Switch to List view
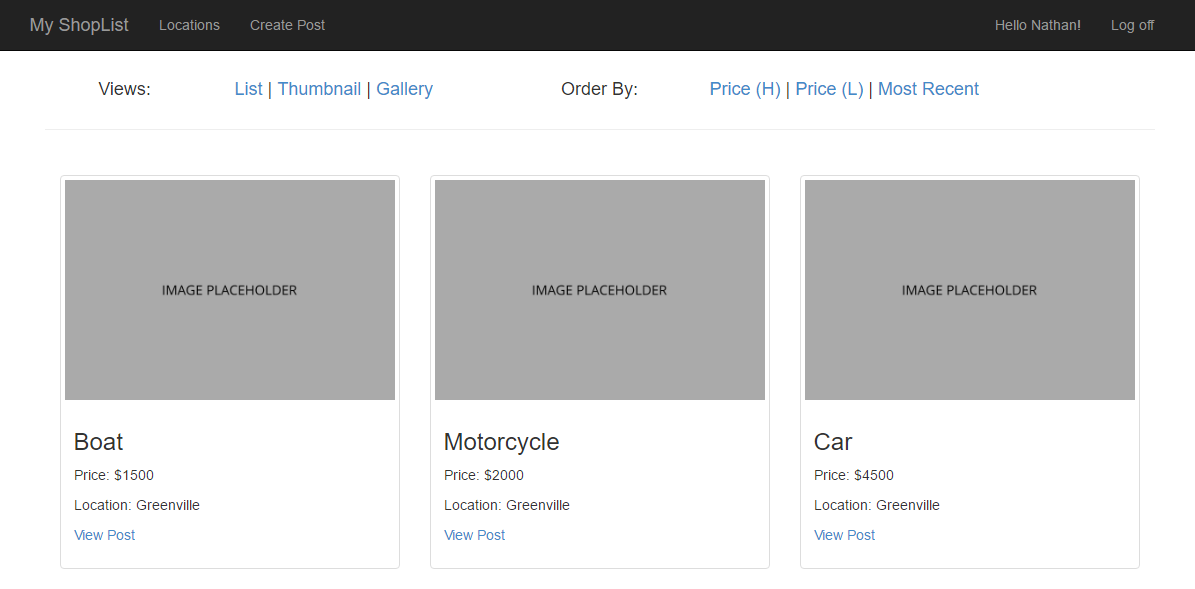 click(x=248, y=89)
